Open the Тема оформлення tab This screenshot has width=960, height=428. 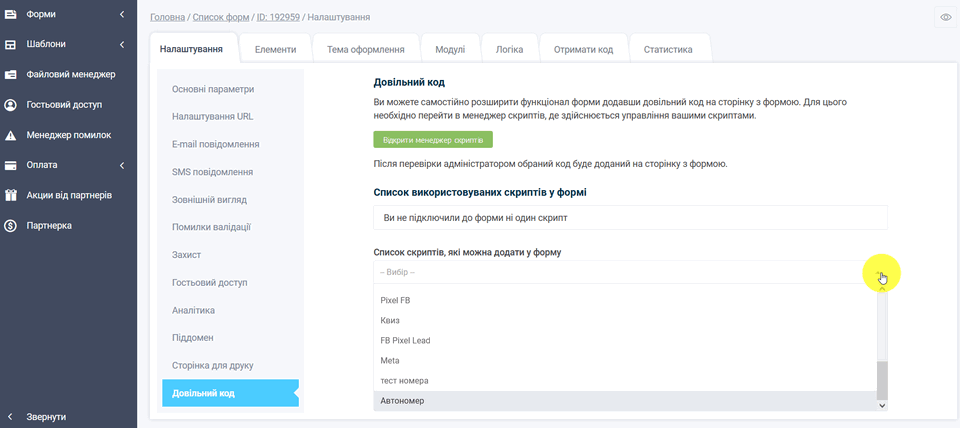[366, 50]
